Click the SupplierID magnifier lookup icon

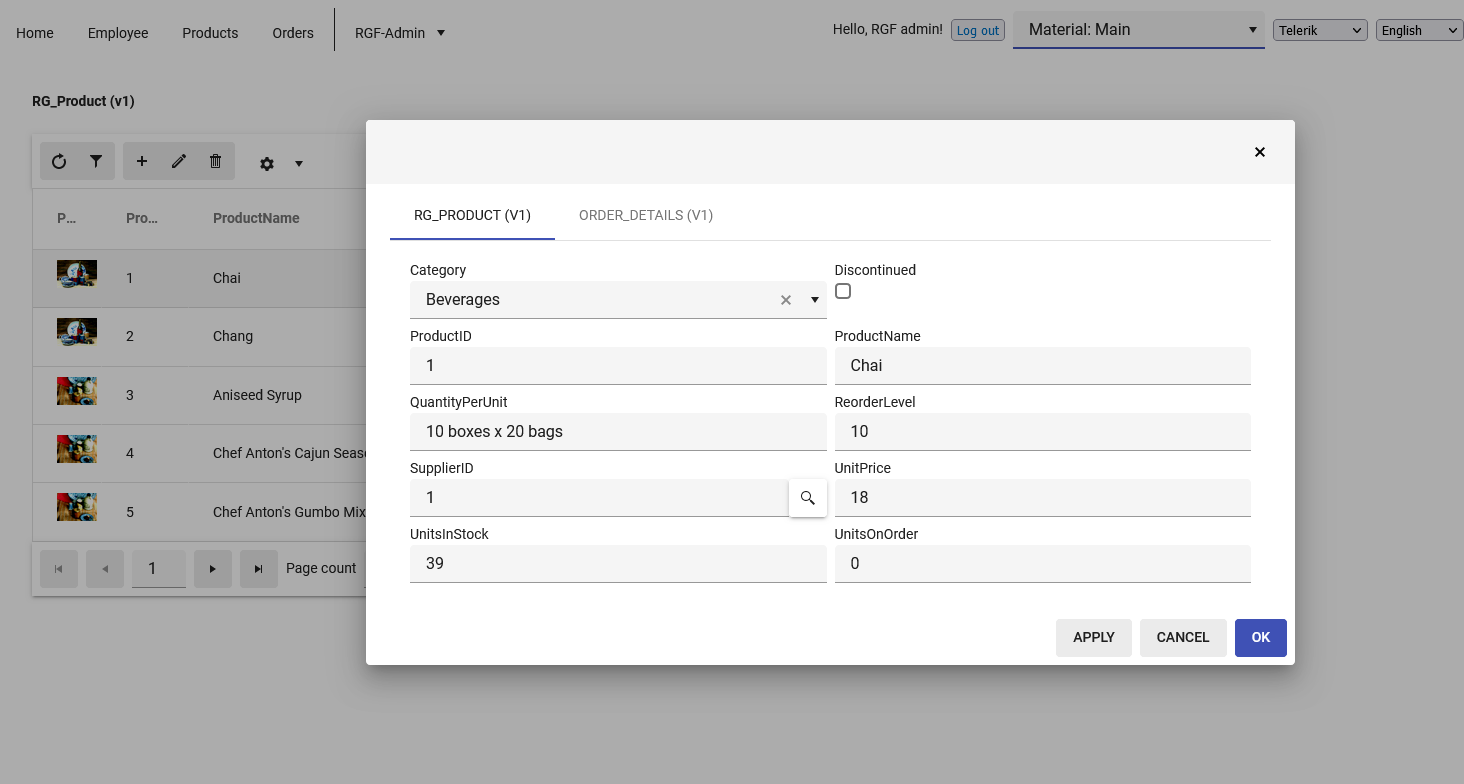tap(808, 498)
